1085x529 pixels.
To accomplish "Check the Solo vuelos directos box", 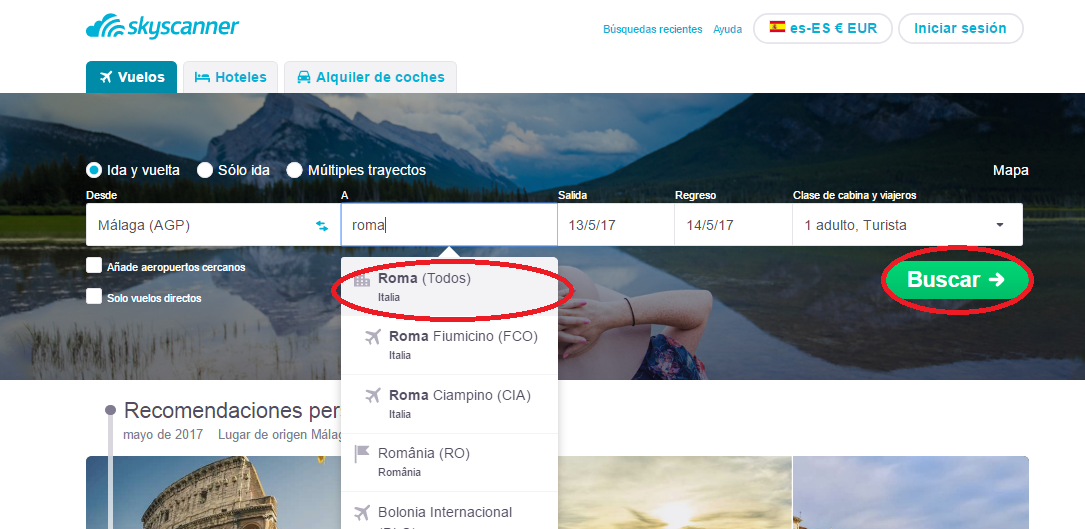I will coord(94,297).
